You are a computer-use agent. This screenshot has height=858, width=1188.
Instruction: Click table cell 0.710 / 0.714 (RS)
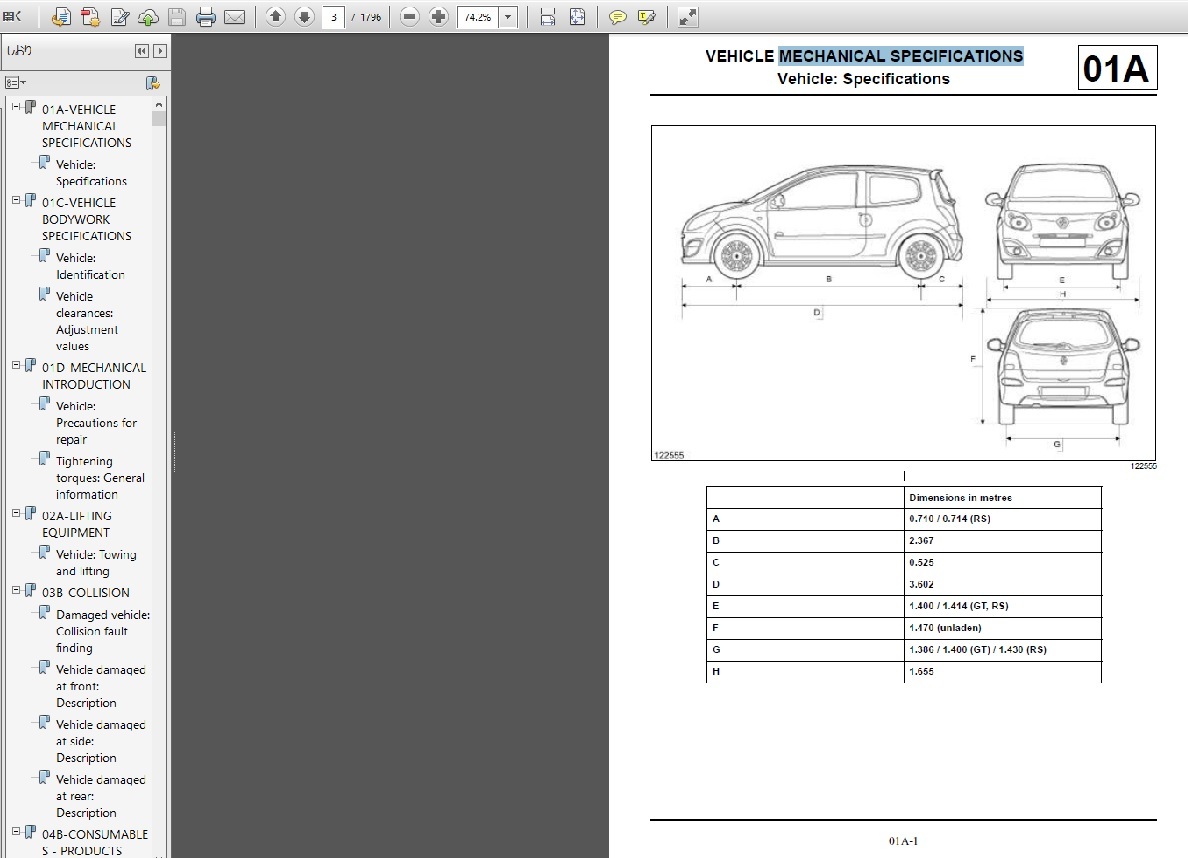1002,519
